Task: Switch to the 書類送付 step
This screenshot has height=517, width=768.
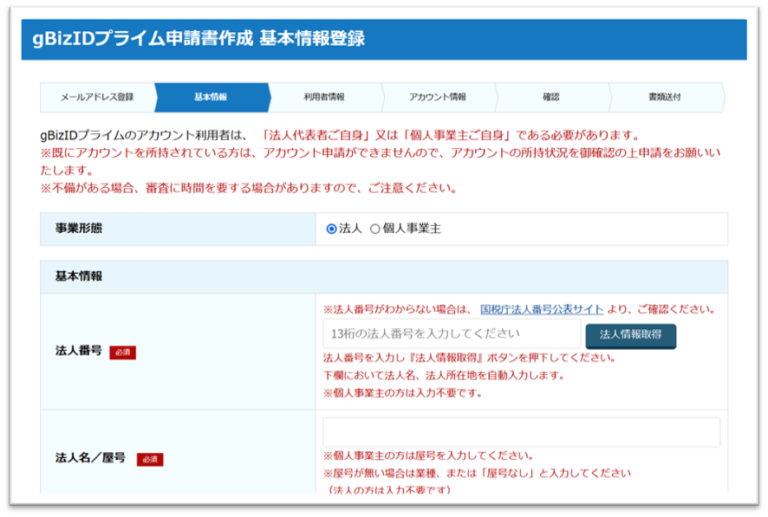Action: tap(664, 97)
